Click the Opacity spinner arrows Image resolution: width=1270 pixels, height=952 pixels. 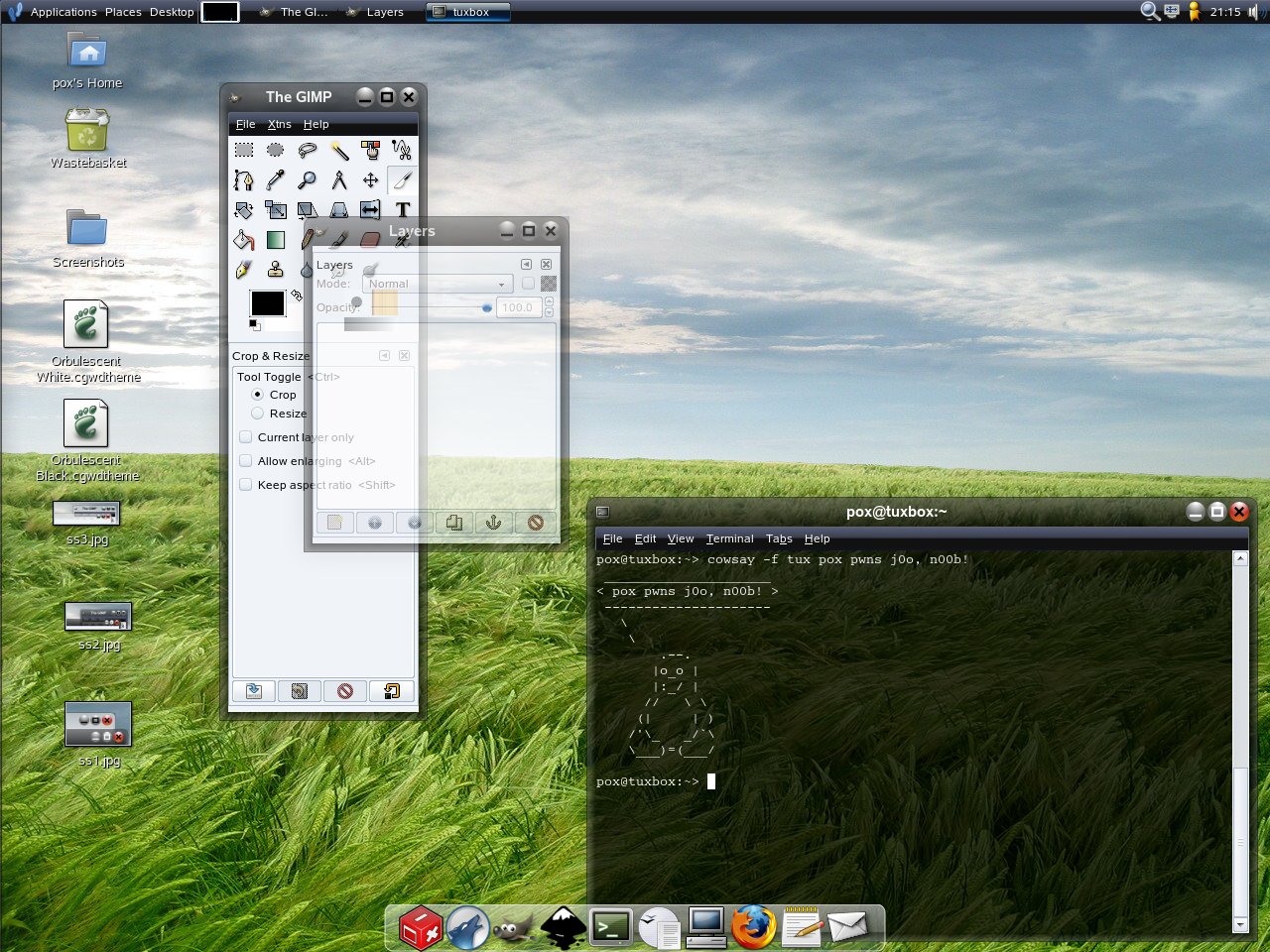click(550, 307)
